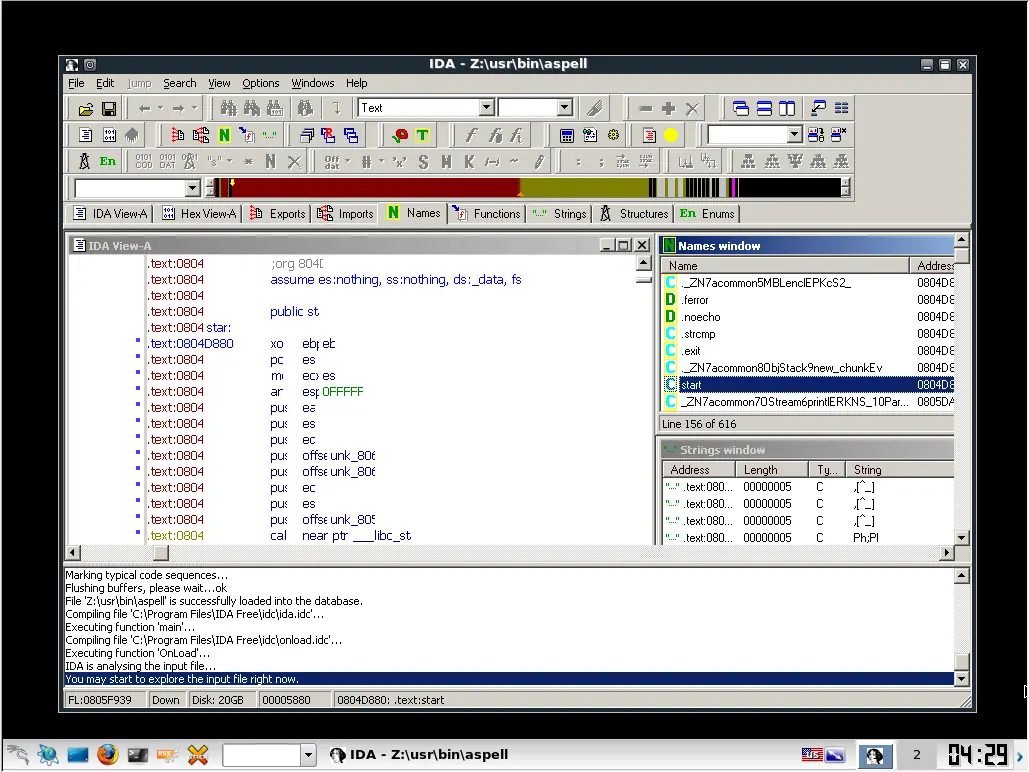Open the dropdown left of the navigation band
The image size is (1029, 772).
click(x=192, y=188)
